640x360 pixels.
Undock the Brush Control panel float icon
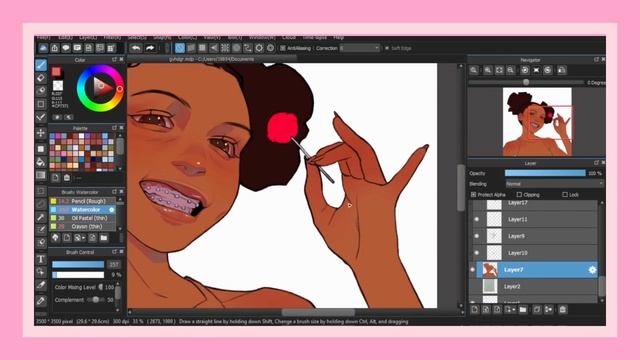point(114,252)
